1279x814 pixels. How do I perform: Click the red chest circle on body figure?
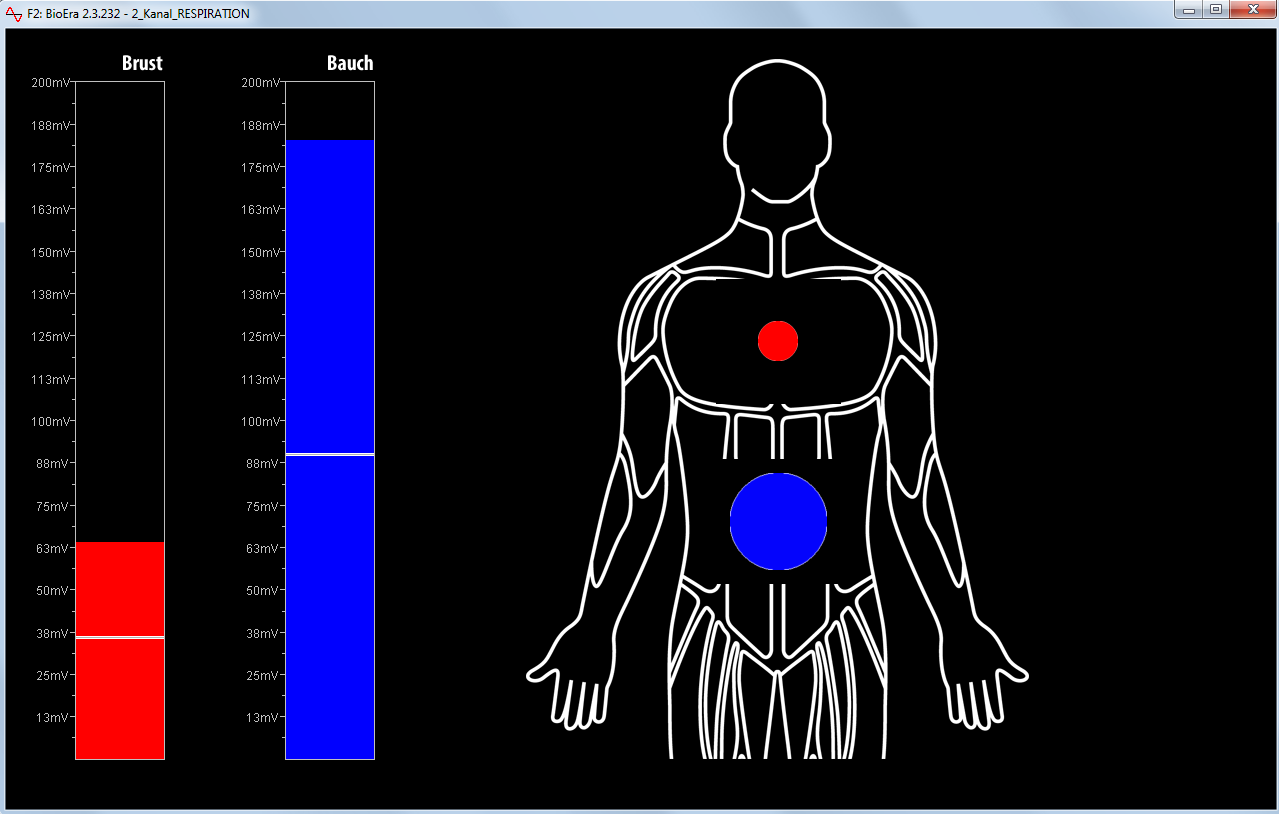coord(777,341)
